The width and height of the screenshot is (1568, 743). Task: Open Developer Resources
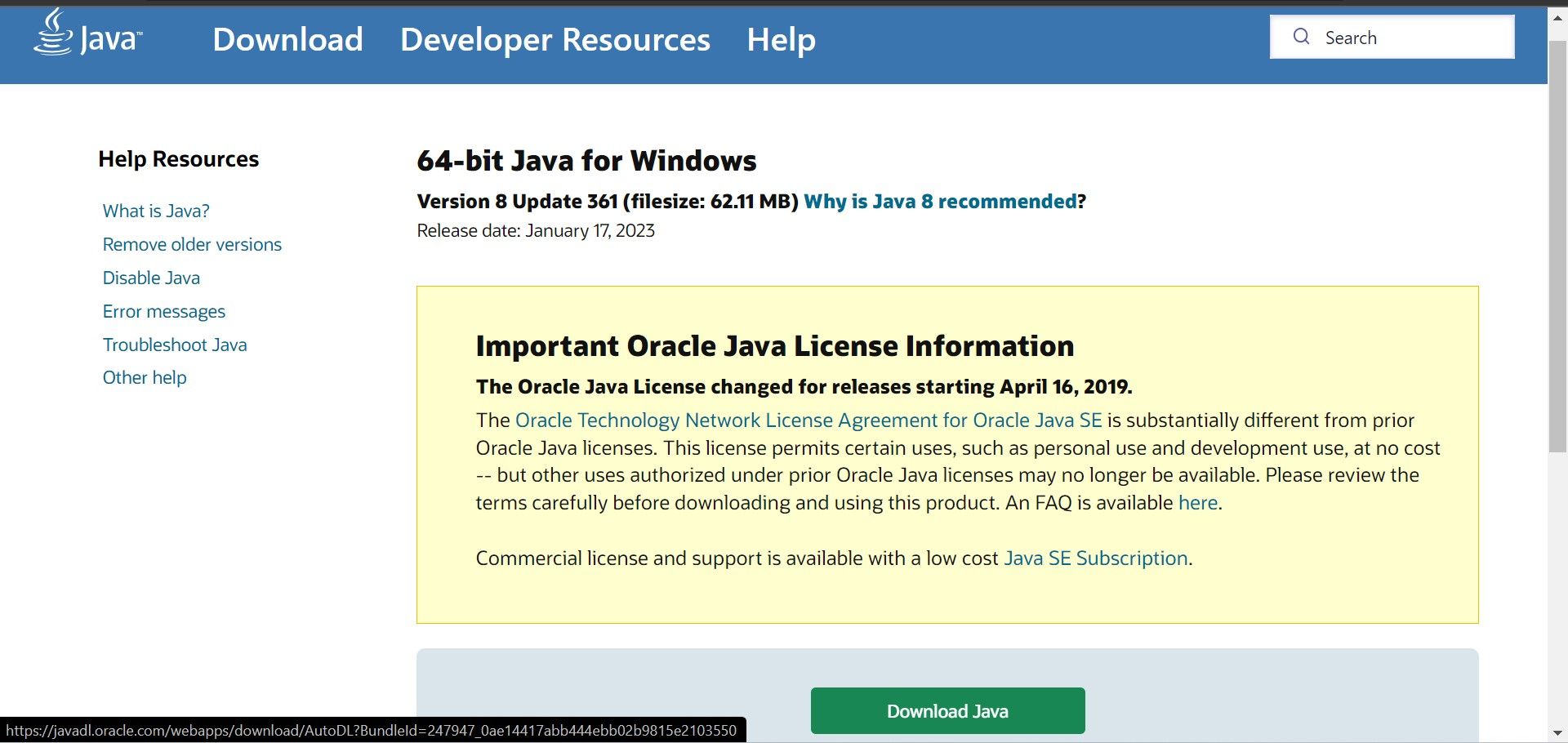point(555,39)
